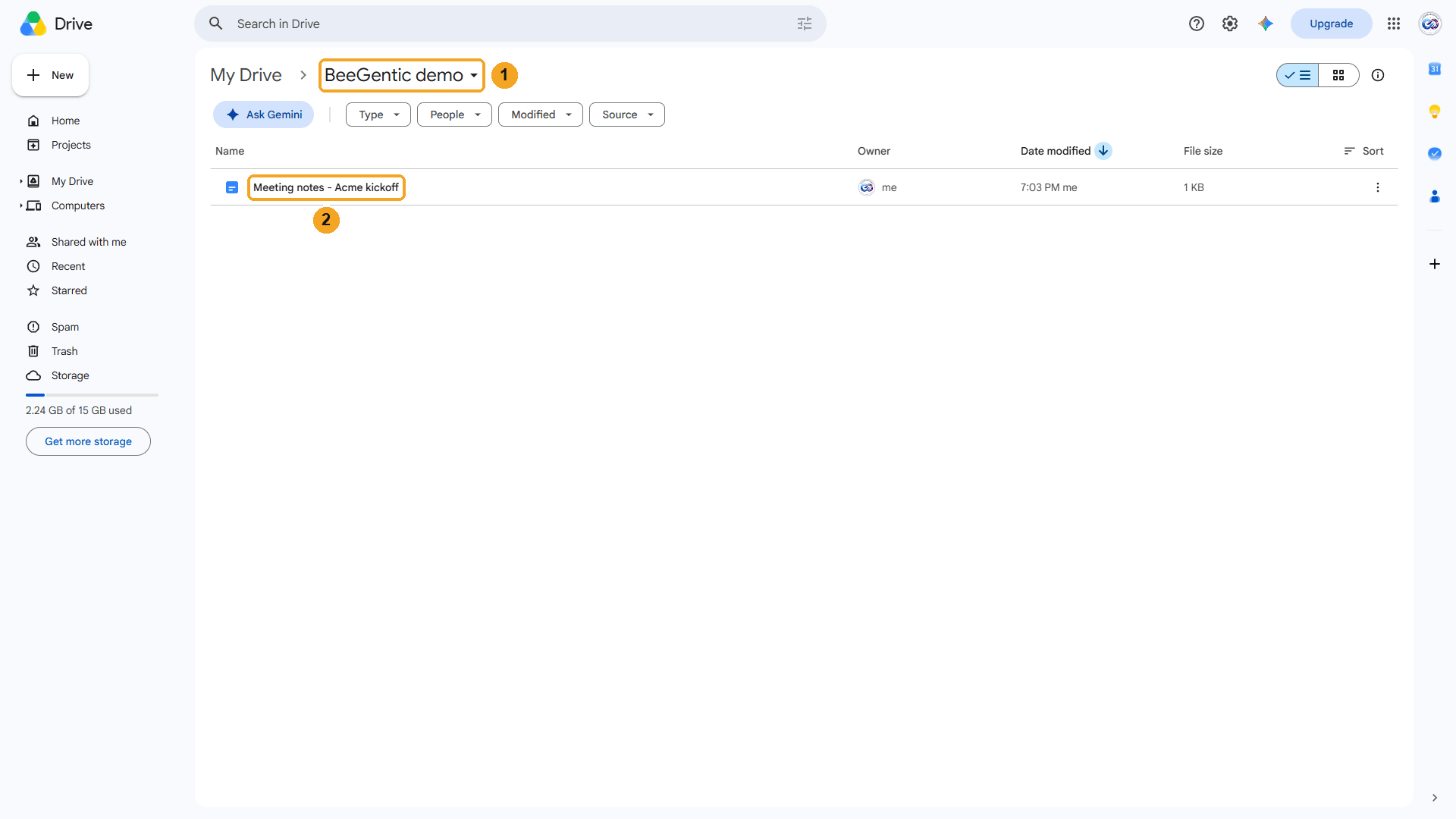Open Google Tasks side panel icon

(1435, 153)
